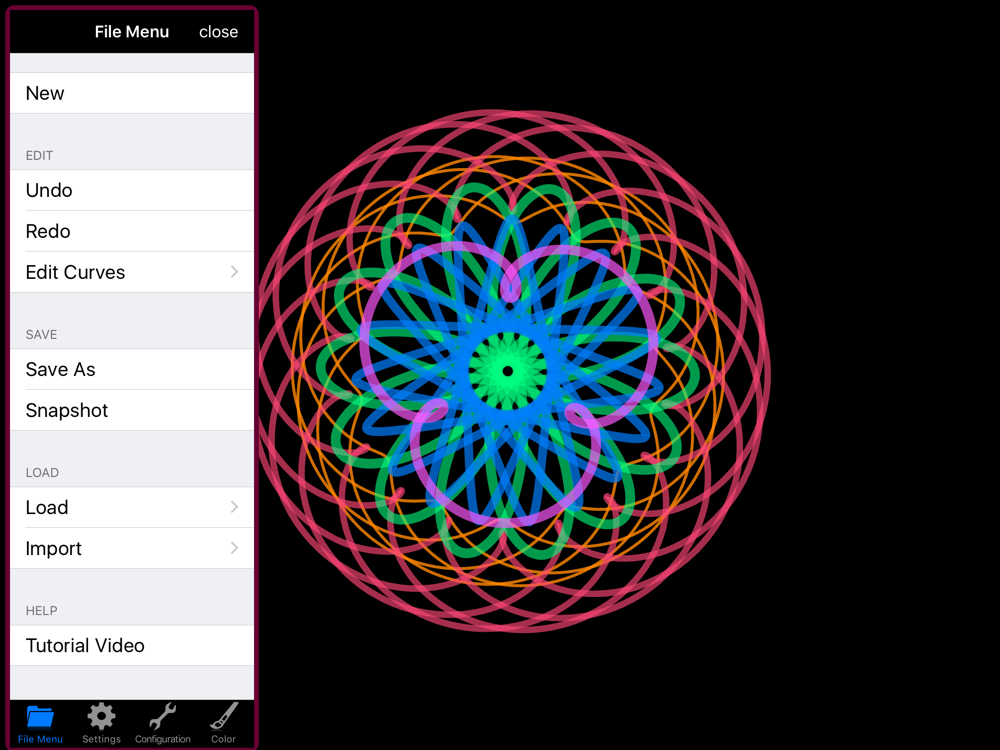Open the Load row
The image size is (1000, 750).
(x=132, y=507)
